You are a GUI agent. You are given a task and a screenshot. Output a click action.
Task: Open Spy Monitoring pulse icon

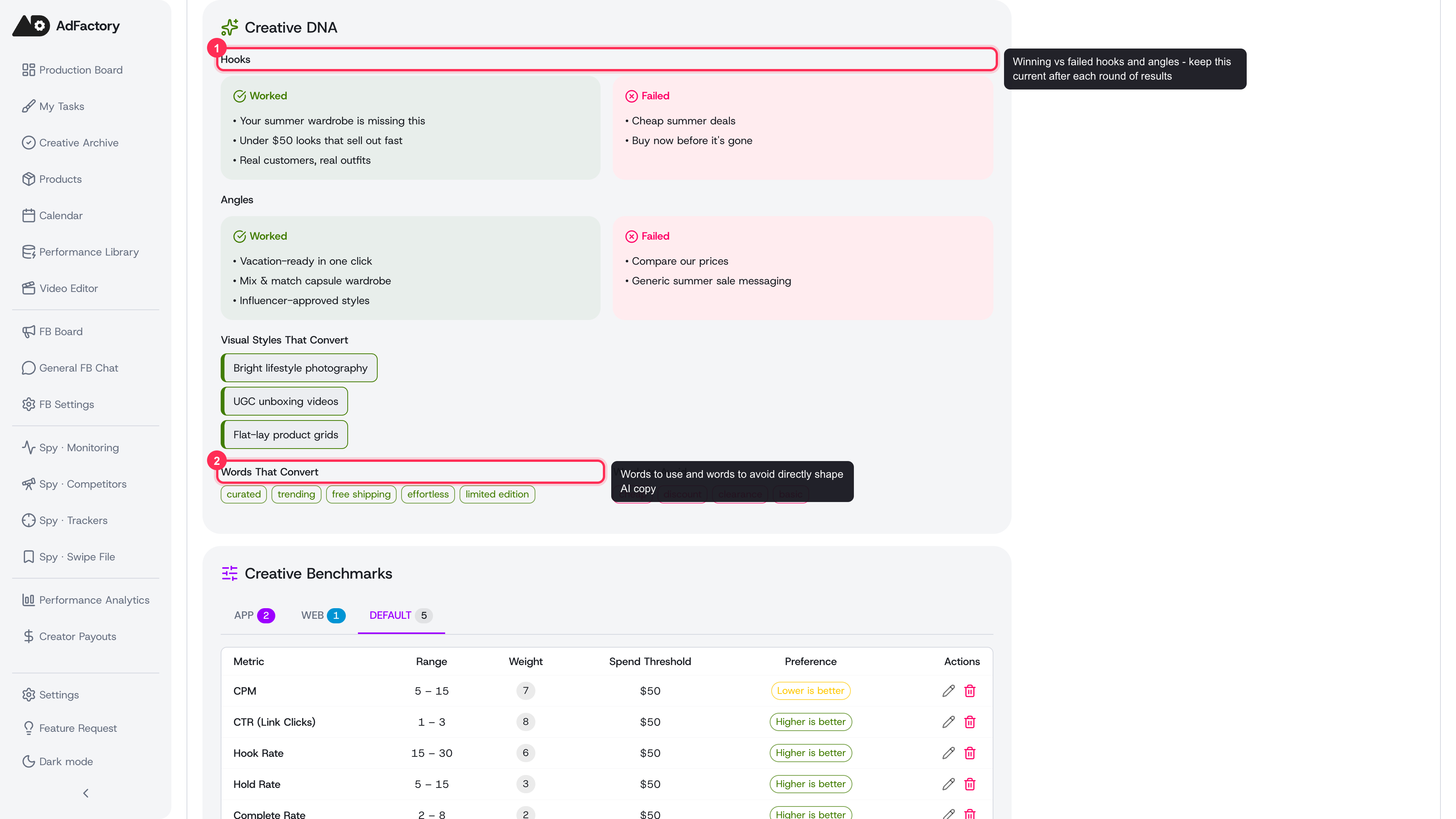point(28,448)
